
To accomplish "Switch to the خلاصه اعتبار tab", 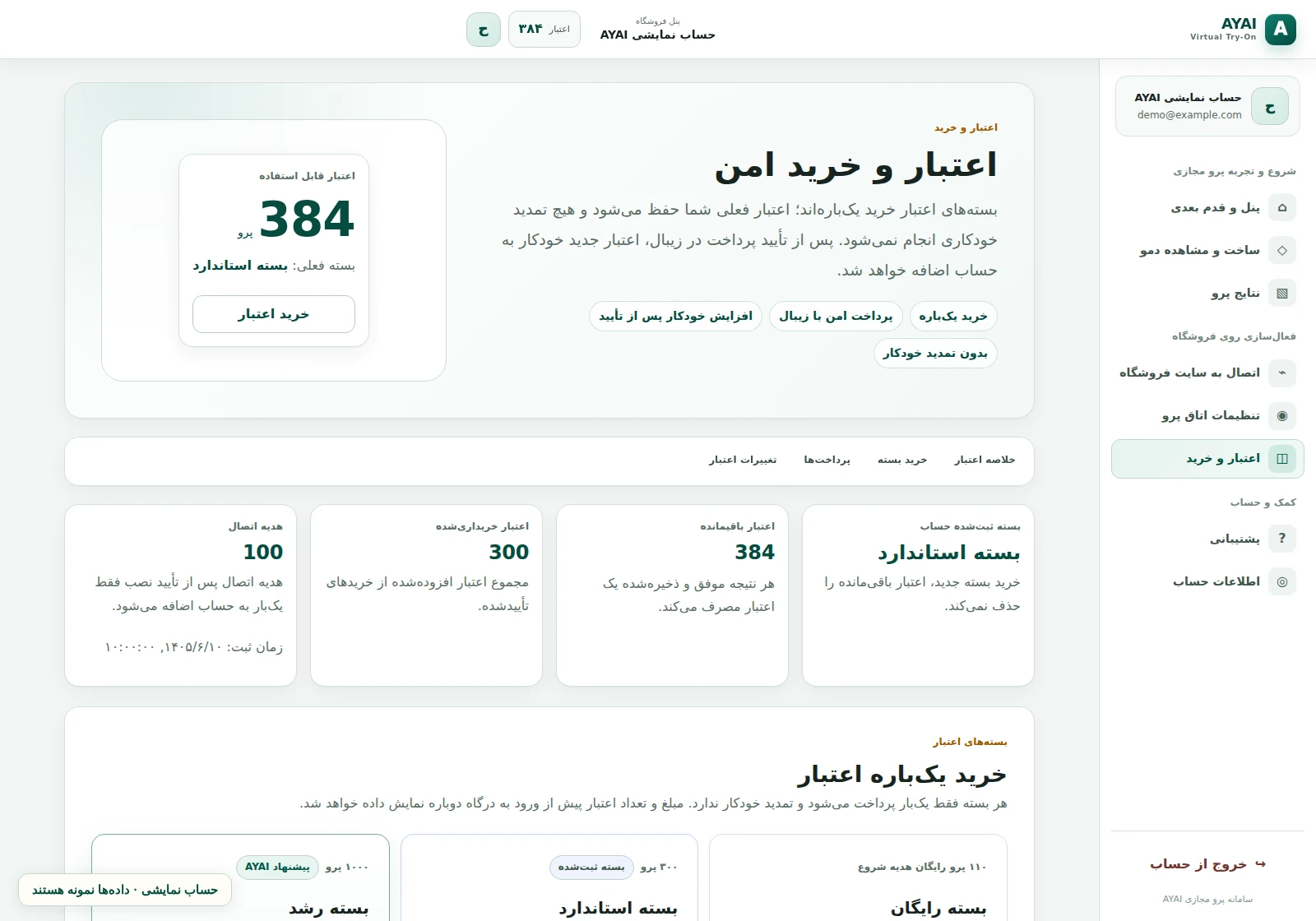I will [x=985, y=460].
